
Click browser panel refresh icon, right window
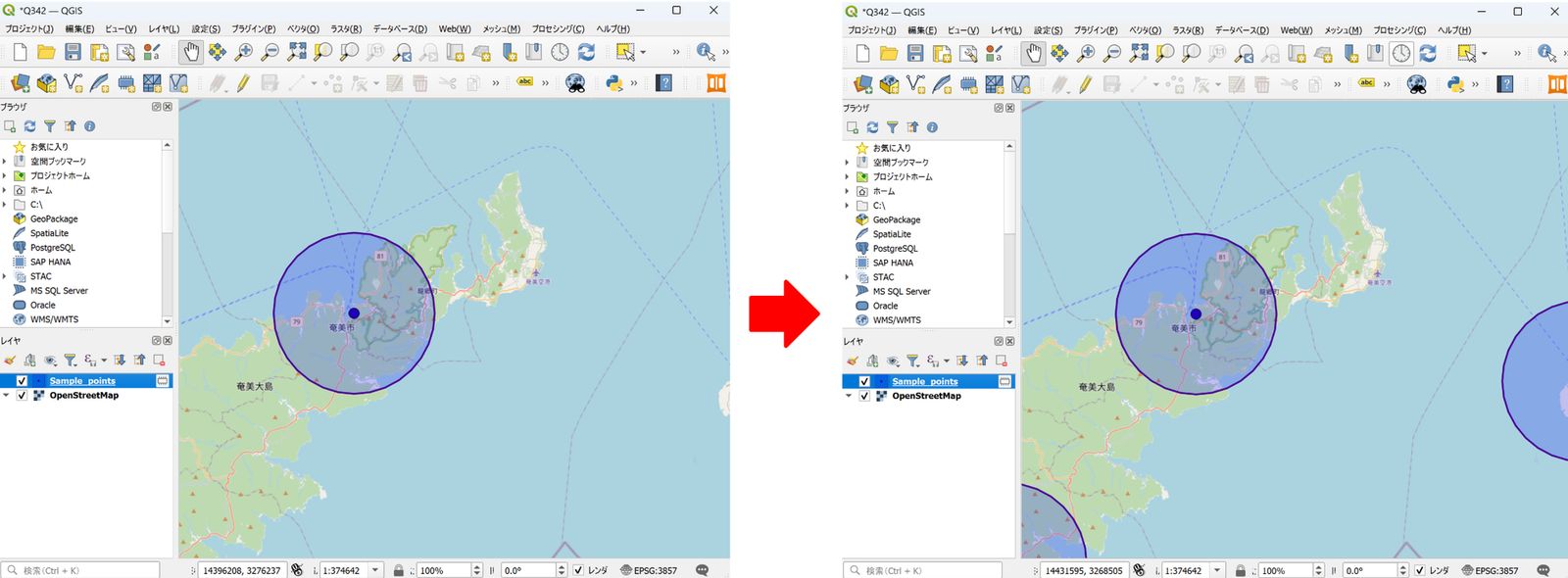[872, 127]
